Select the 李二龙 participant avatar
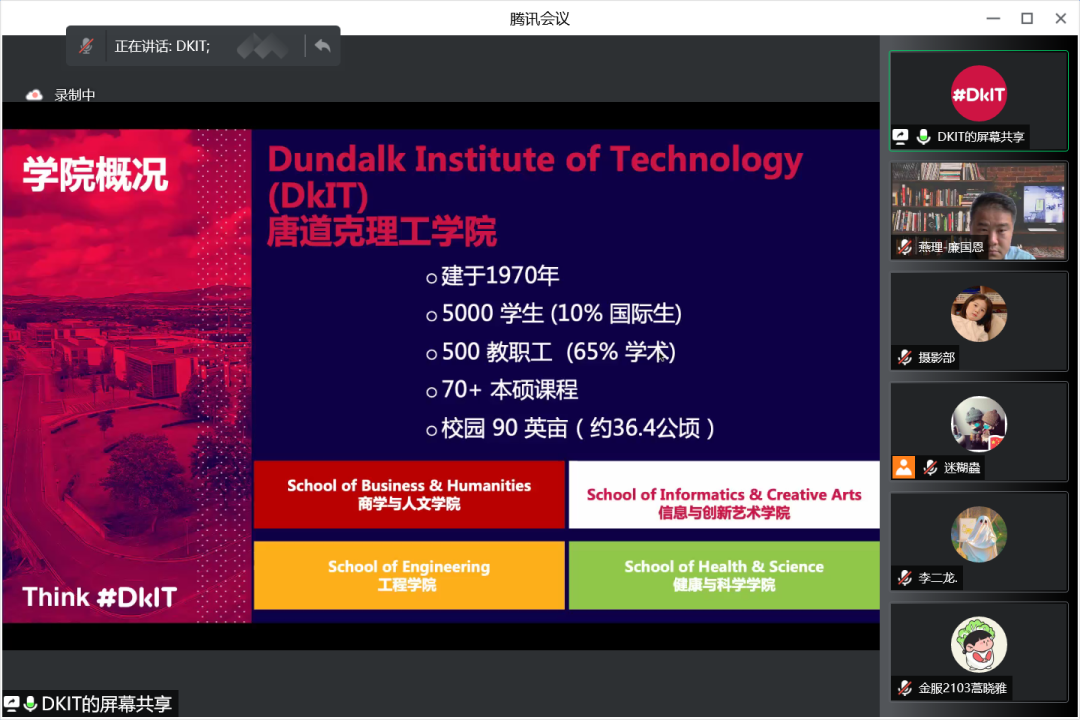1080x720 pixels. pyautogui.click(x=978, y=534)
